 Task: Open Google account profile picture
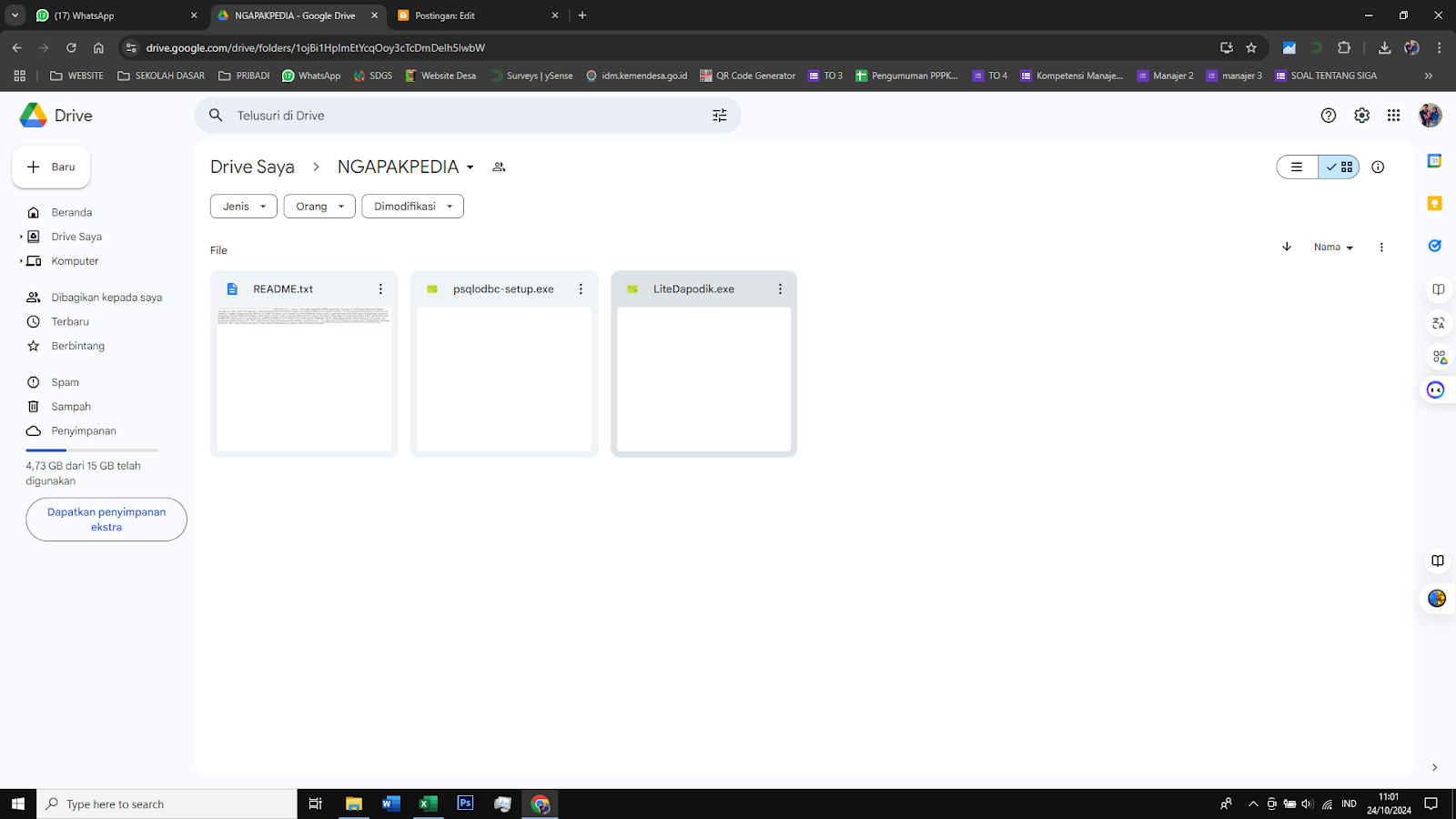[x=1430, y=116]
